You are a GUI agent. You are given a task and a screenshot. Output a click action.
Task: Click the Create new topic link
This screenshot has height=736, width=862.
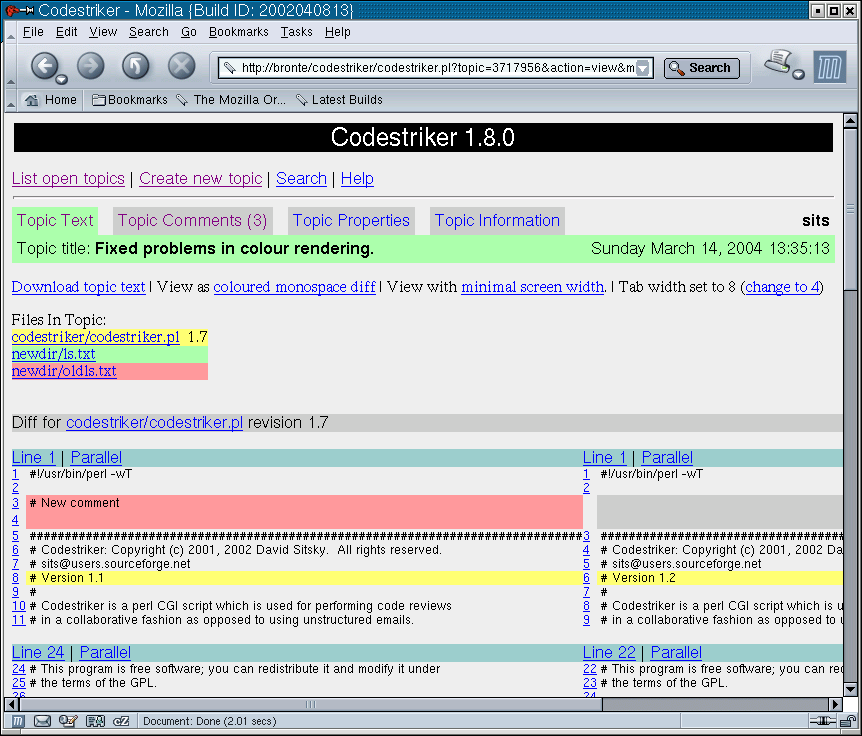[x=200, y=179]
